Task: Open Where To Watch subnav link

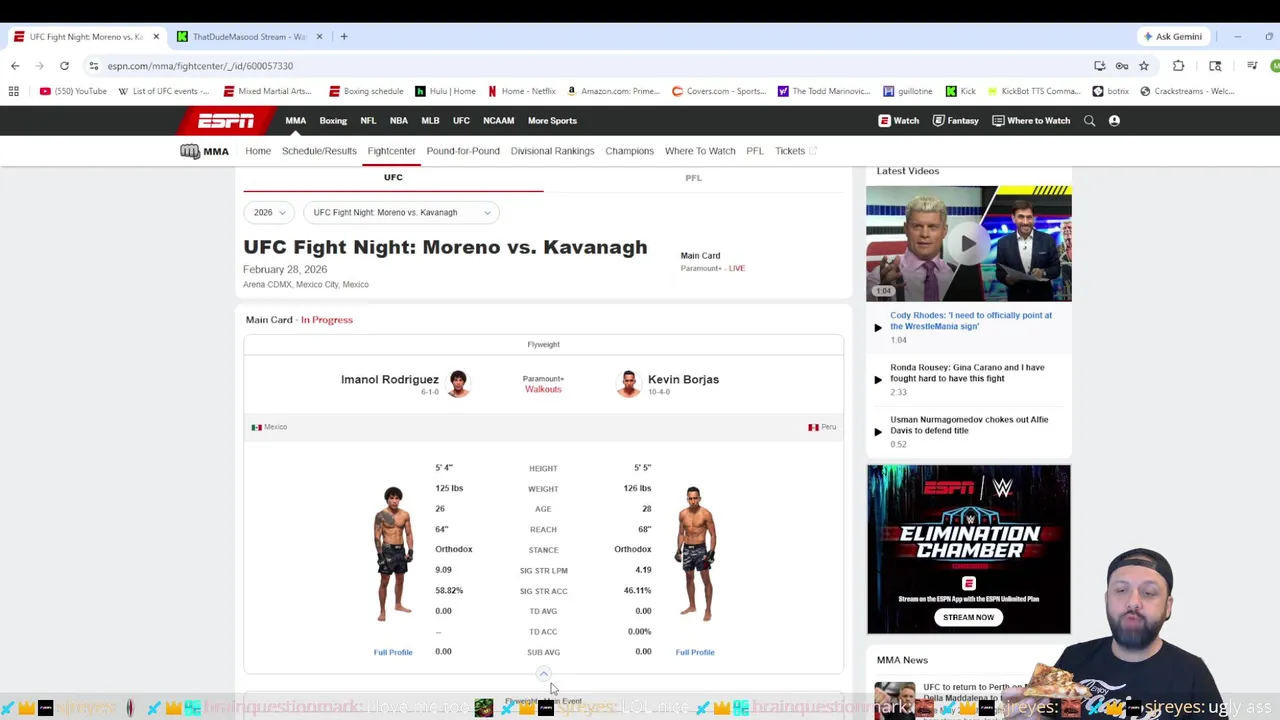Action: [x=700, y=151]
